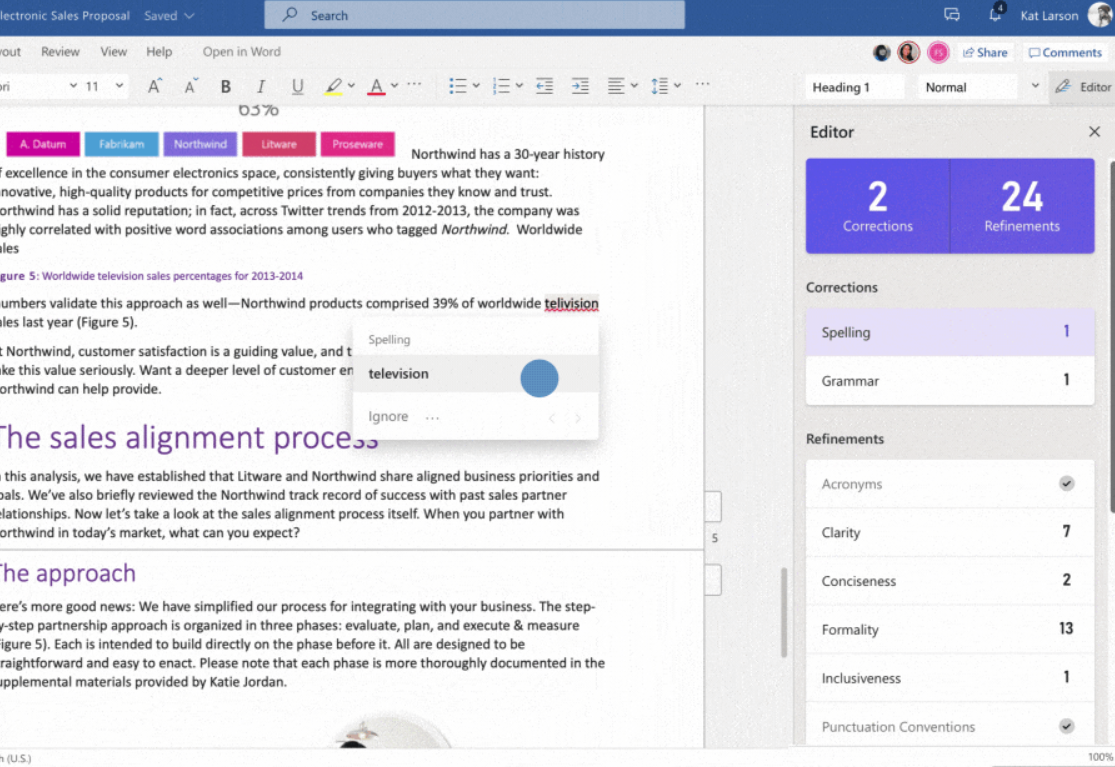Increase indent of paragraph
Image resolution: width=1115 pixels, height=767 pixels.
580,87
